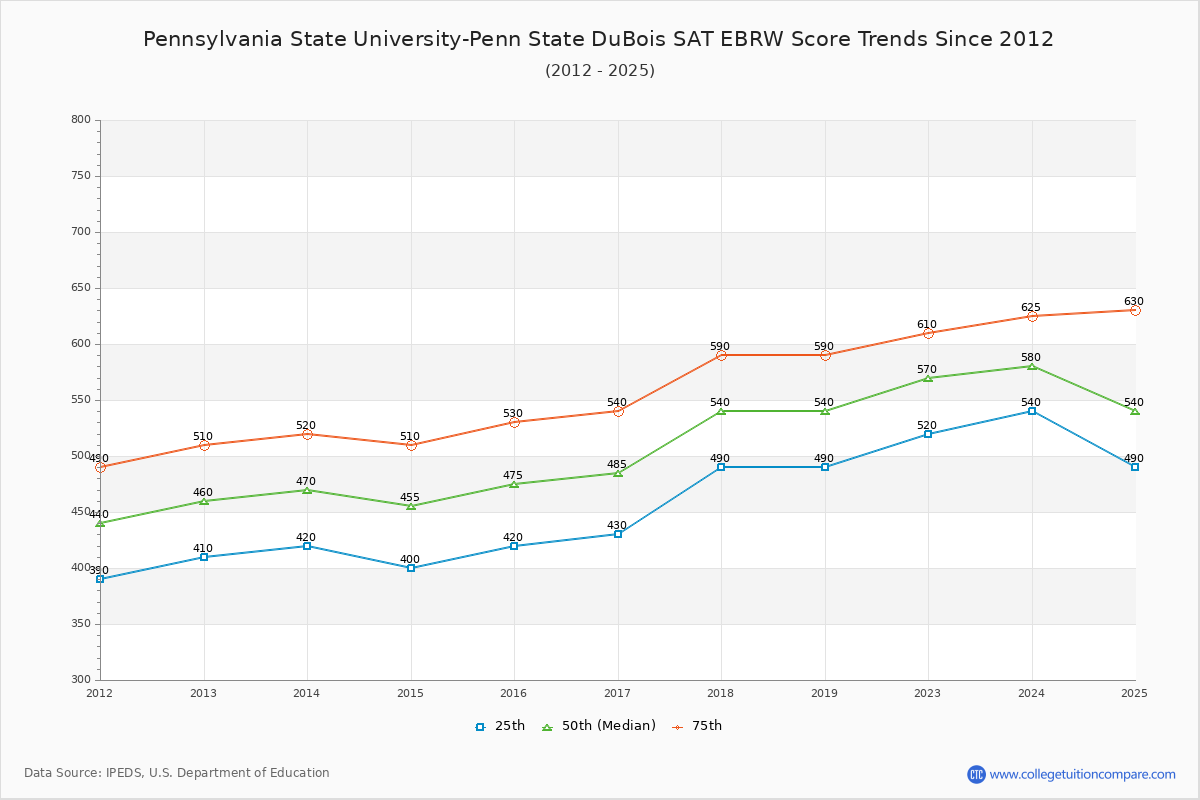Image resolution: width=1200 pixels, height=800 pixels.
Task: Click the 2017 75th percentile point at 540
Action: click(618, 411)
